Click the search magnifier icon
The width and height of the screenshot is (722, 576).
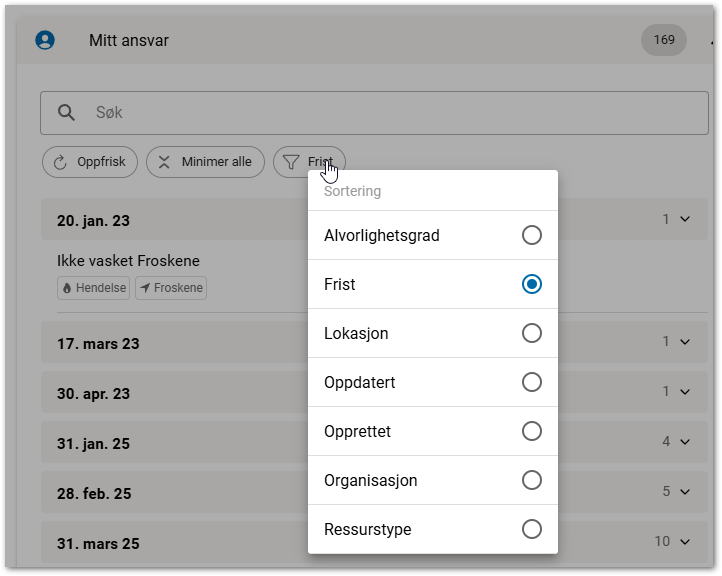tap(66, 113)
